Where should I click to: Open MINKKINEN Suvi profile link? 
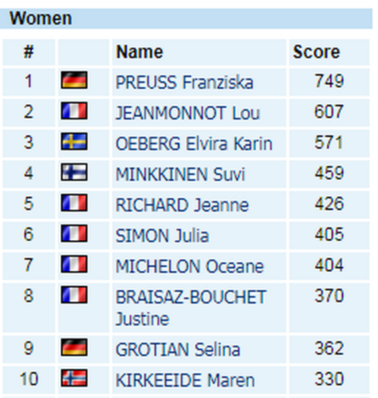[x=180, y=174]
